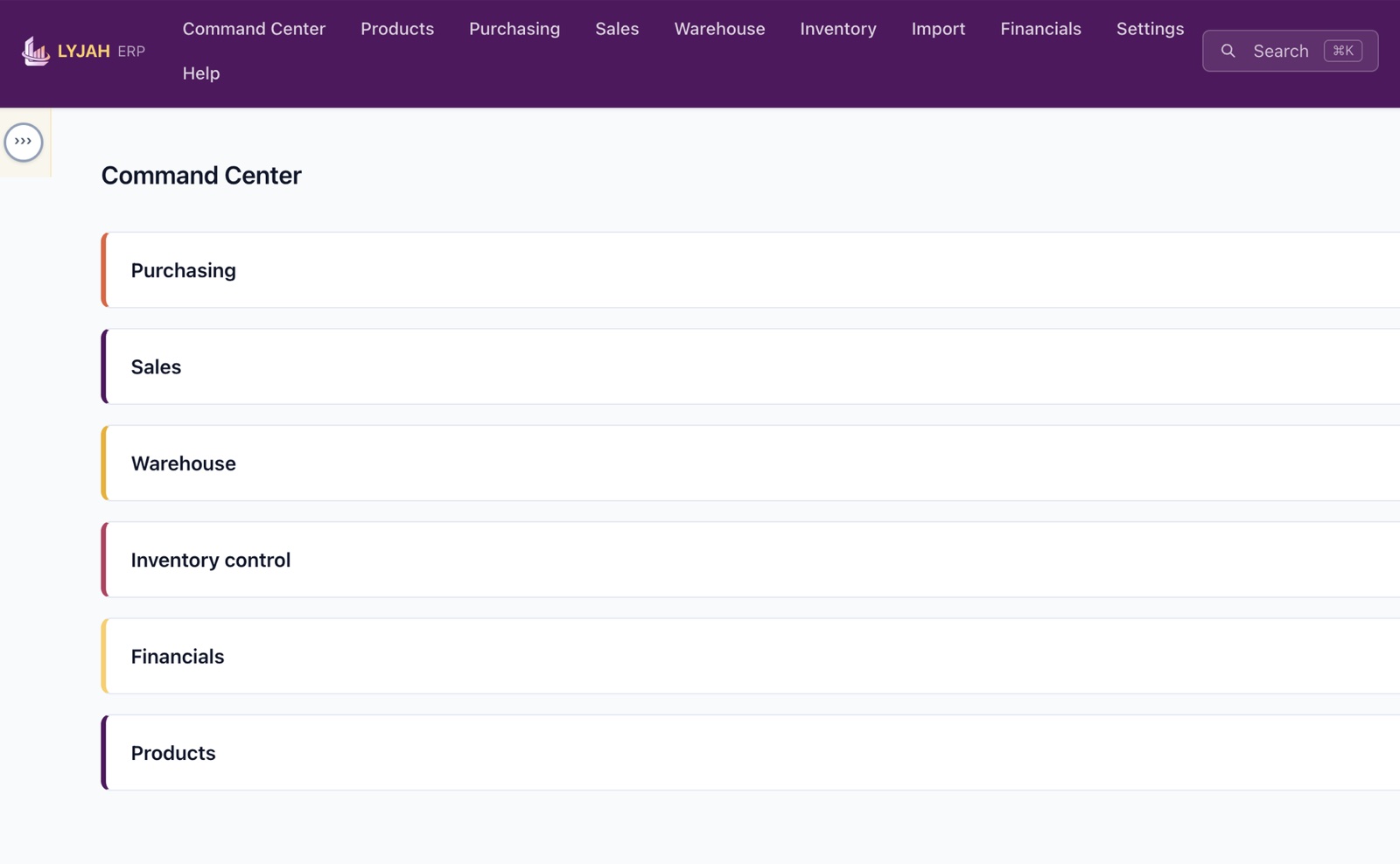1400x864 pixels.
Task: Open the Import menu in top navigation
Action: (x=938, y=29)
